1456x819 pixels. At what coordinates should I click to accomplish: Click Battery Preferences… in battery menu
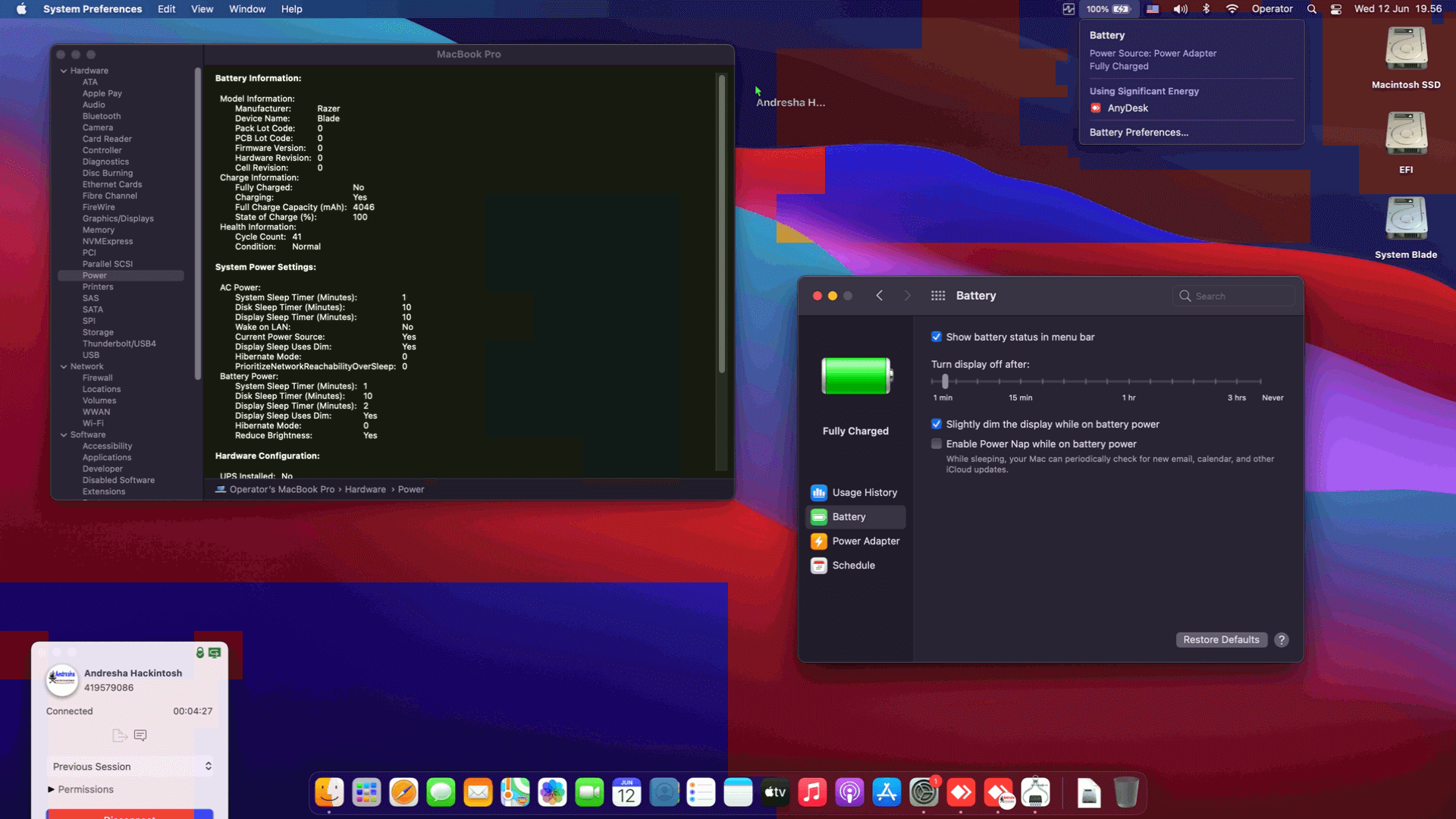tap(1138, 132)
